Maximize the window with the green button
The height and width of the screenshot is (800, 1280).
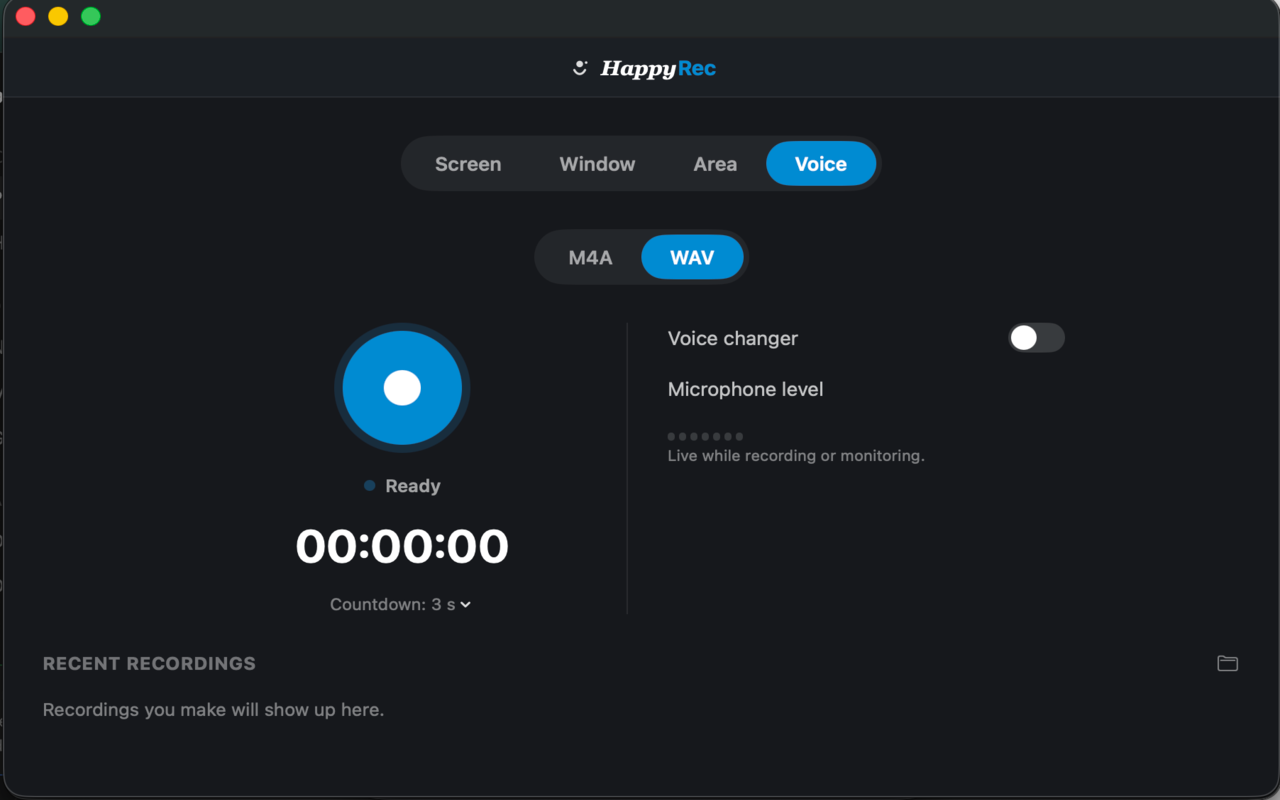tap(90, 16)
